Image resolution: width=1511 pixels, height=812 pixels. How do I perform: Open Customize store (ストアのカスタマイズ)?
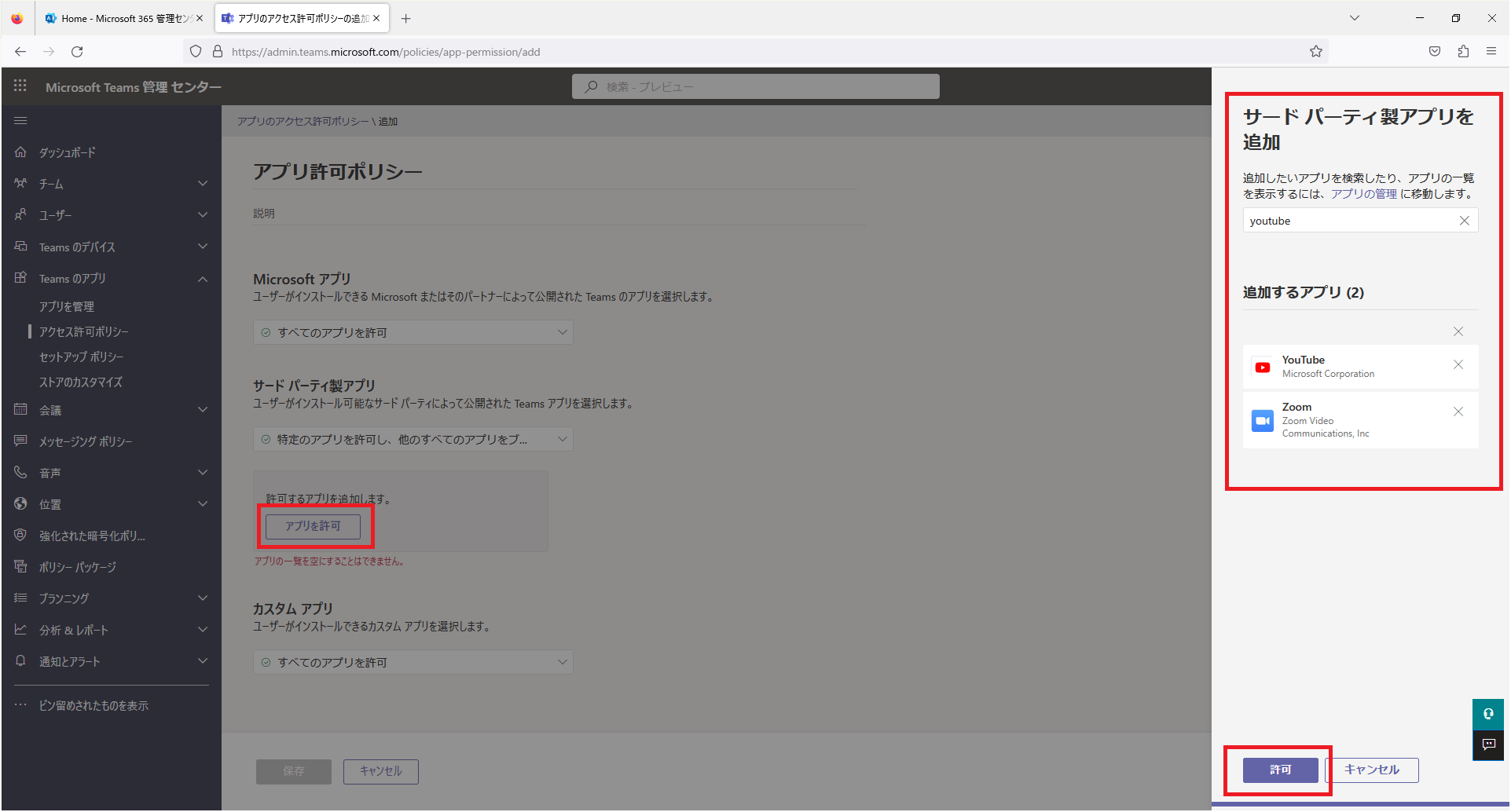tap(81, 382)
